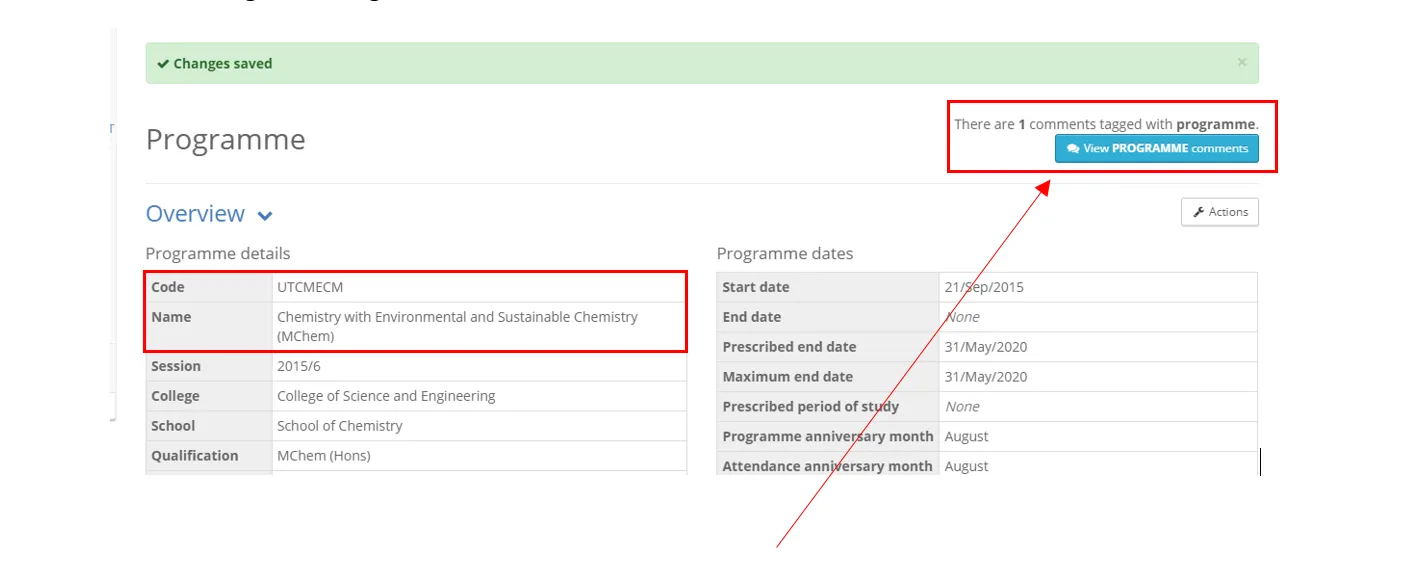Image resolution: width=1403 pixels, height=562 pixels.
Task: Click the speech bubble icon on comments button
Action: coord(1072,149)
